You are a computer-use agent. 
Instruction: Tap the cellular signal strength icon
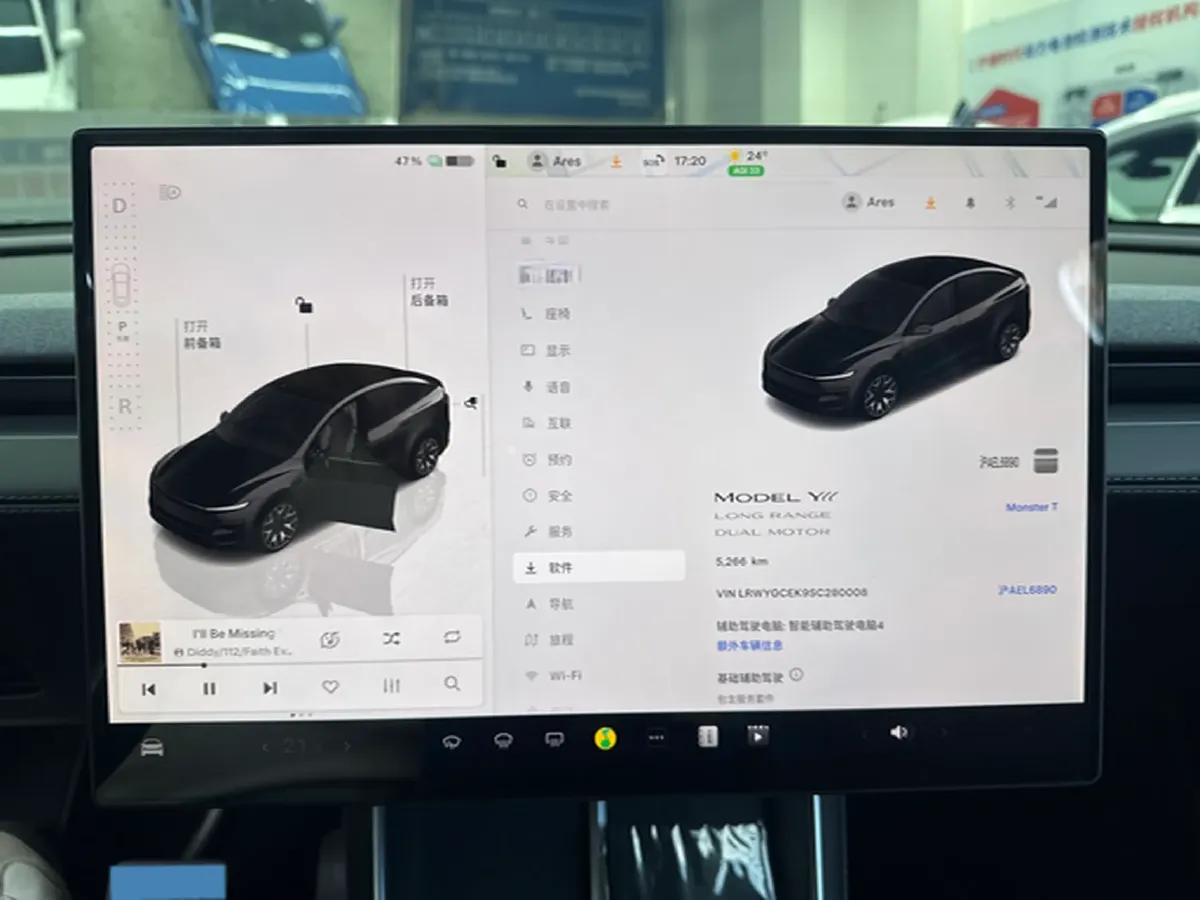[1048, 203]
